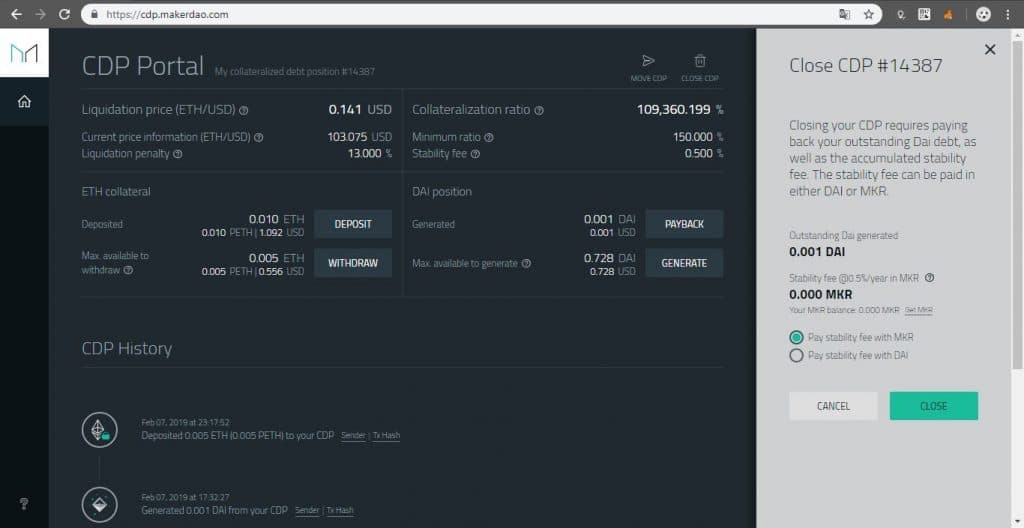The width and height of the screenshot is (1024, 528).
Task: Click the Maker logo in the sidebar
Action: (x=24, y=53)
